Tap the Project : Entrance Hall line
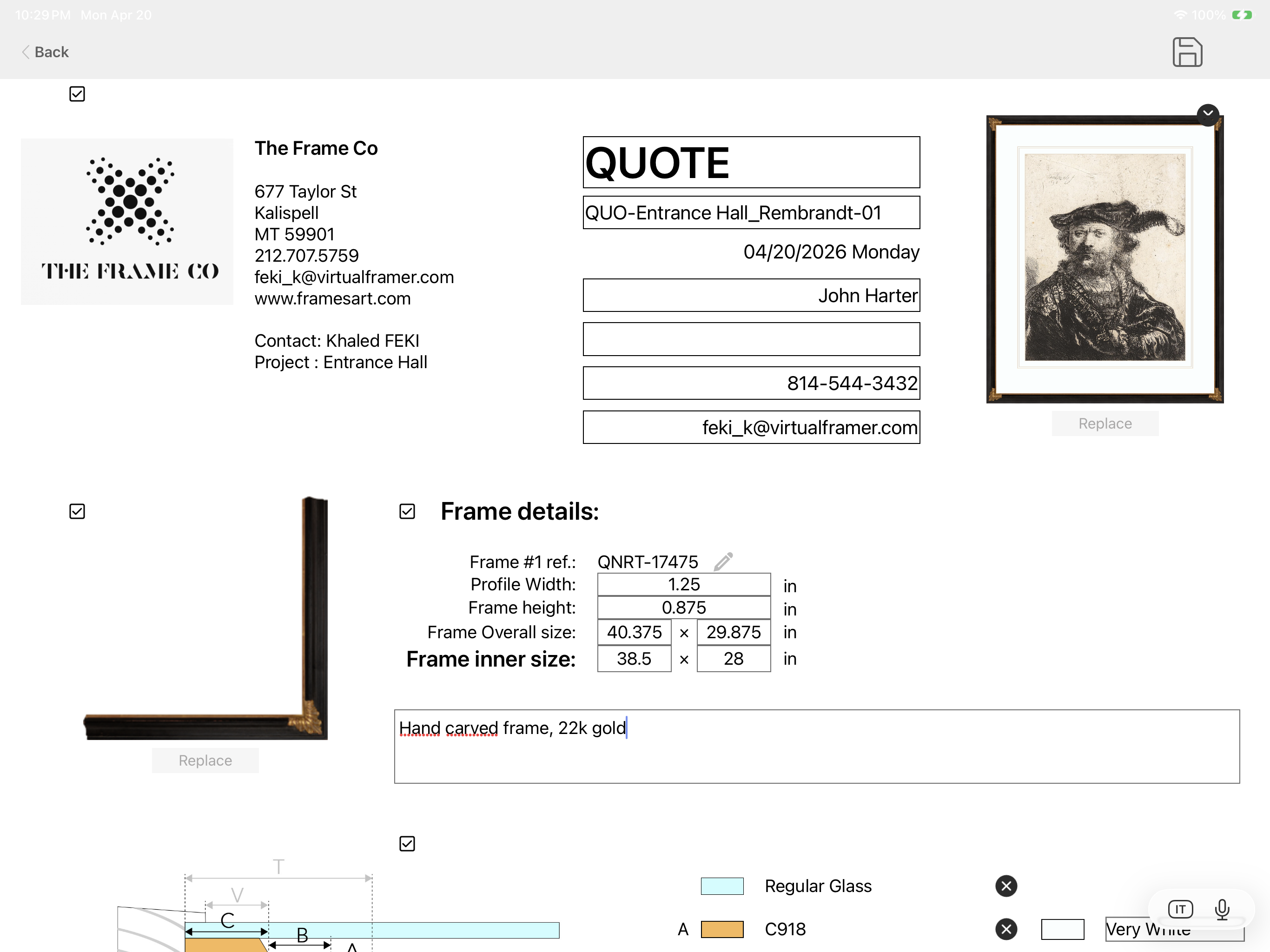 [340, 362]
